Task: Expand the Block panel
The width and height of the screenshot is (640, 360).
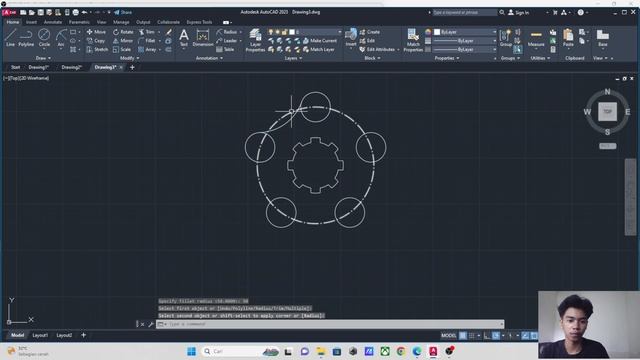Action: coord(372,58)
